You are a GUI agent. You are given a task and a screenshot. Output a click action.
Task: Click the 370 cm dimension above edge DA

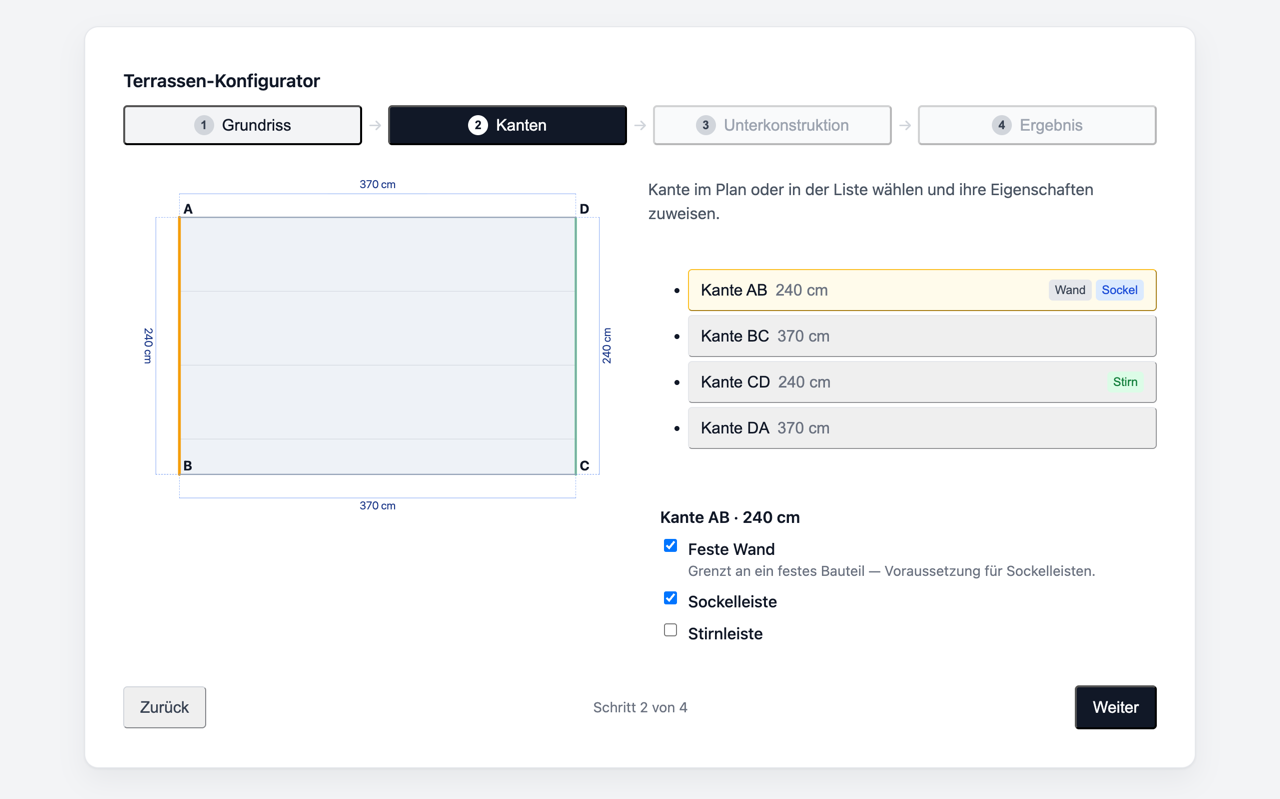[x=378, y=185]
